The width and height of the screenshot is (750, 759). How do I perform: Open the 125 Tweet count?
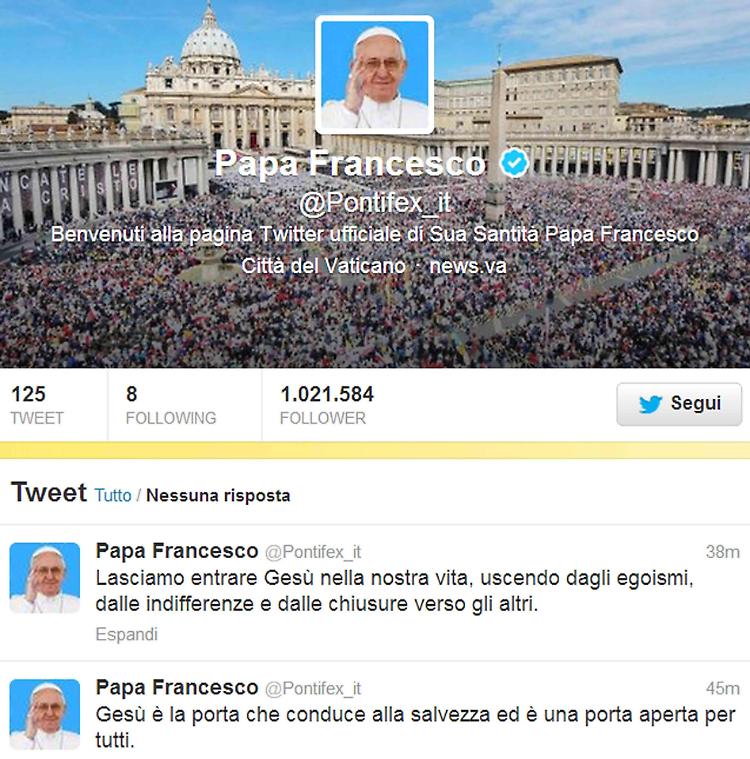[x=37, y=405]
